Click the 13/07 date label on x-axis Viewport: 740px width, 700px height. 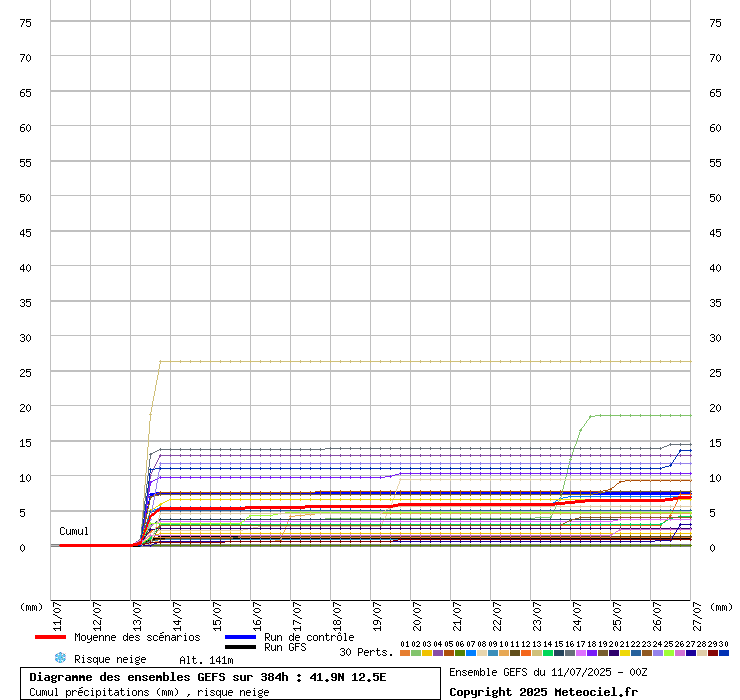coord(137,616)
